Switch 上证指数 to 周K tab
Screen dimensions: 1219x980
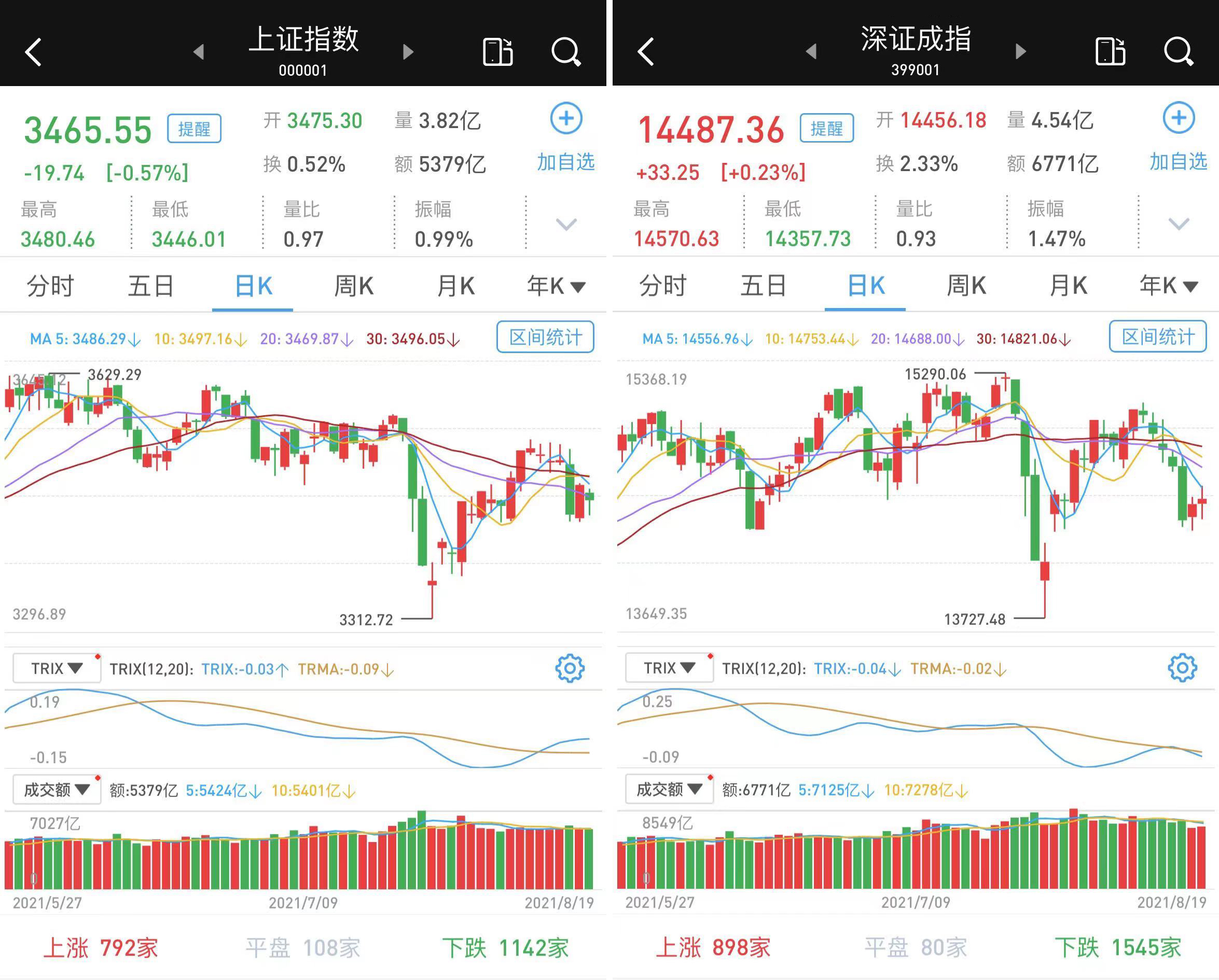point(354,286)
